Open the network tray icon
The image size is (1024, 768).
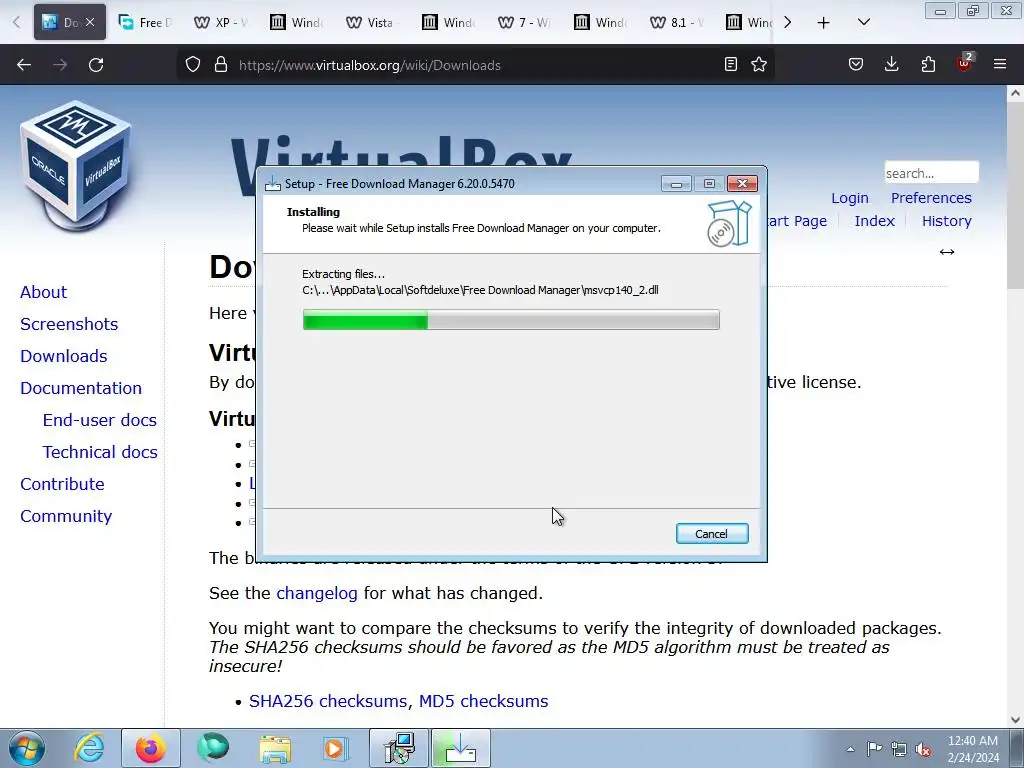pos(899,748)
